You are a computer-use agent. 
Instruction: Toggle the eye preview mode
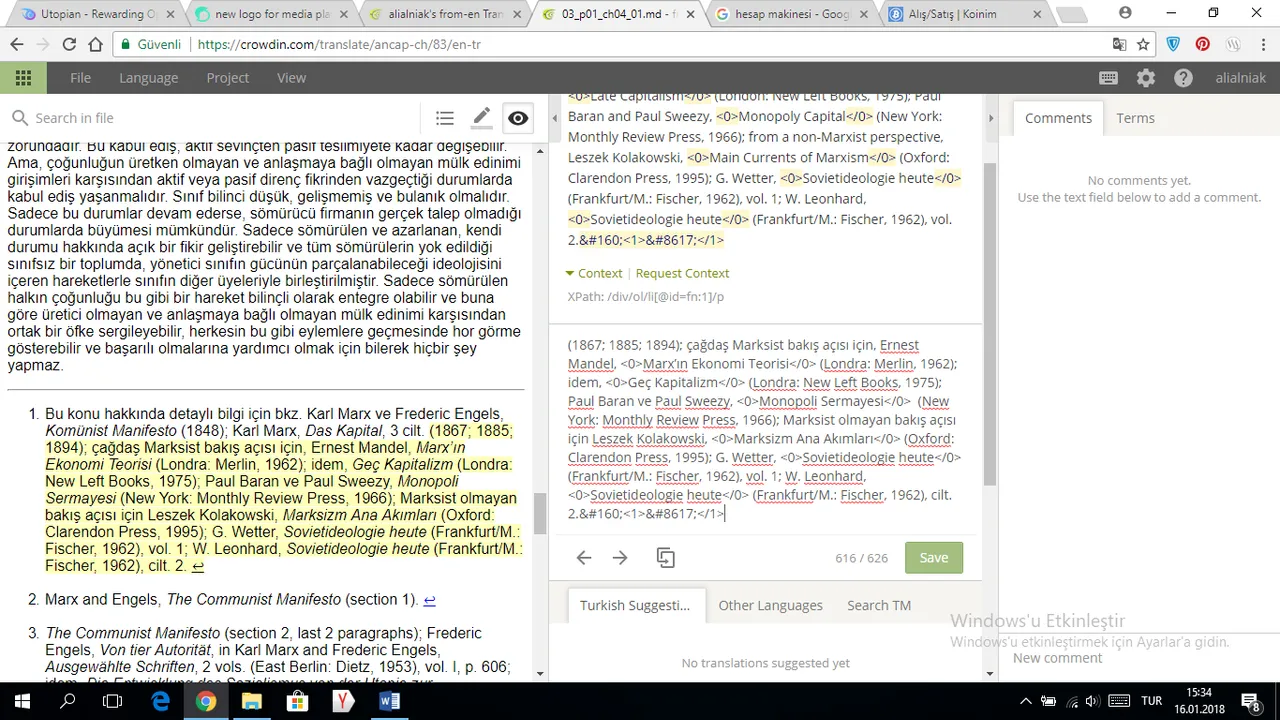pos(518,118)
